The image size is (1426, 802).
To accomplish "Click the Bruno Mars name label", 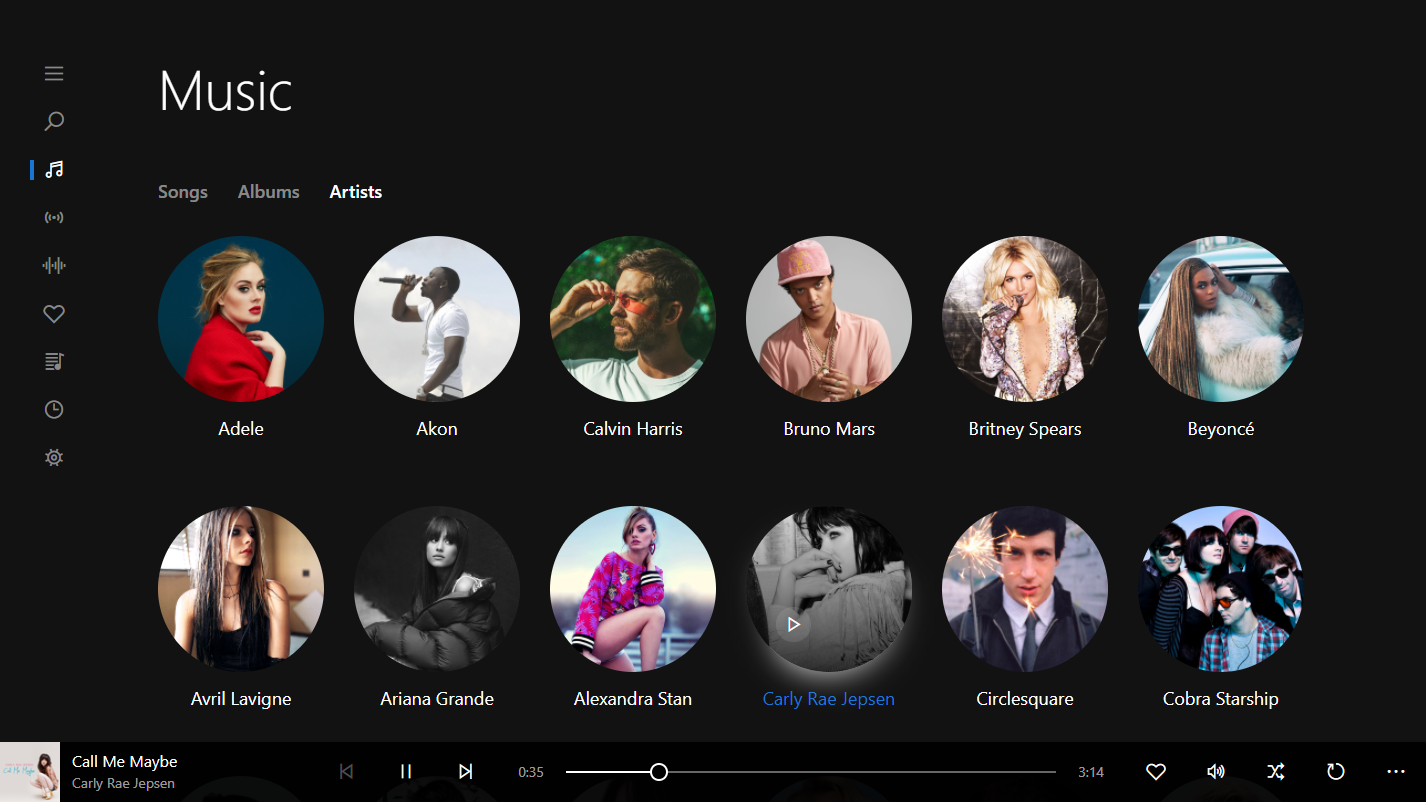I will point(829,429).
